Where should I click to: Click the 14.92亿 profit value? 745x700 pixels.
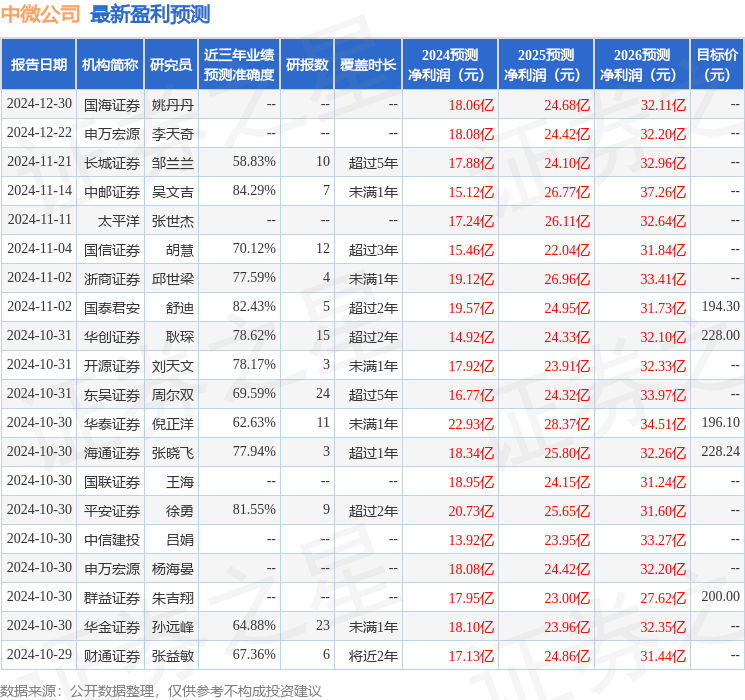pos(471,337)
